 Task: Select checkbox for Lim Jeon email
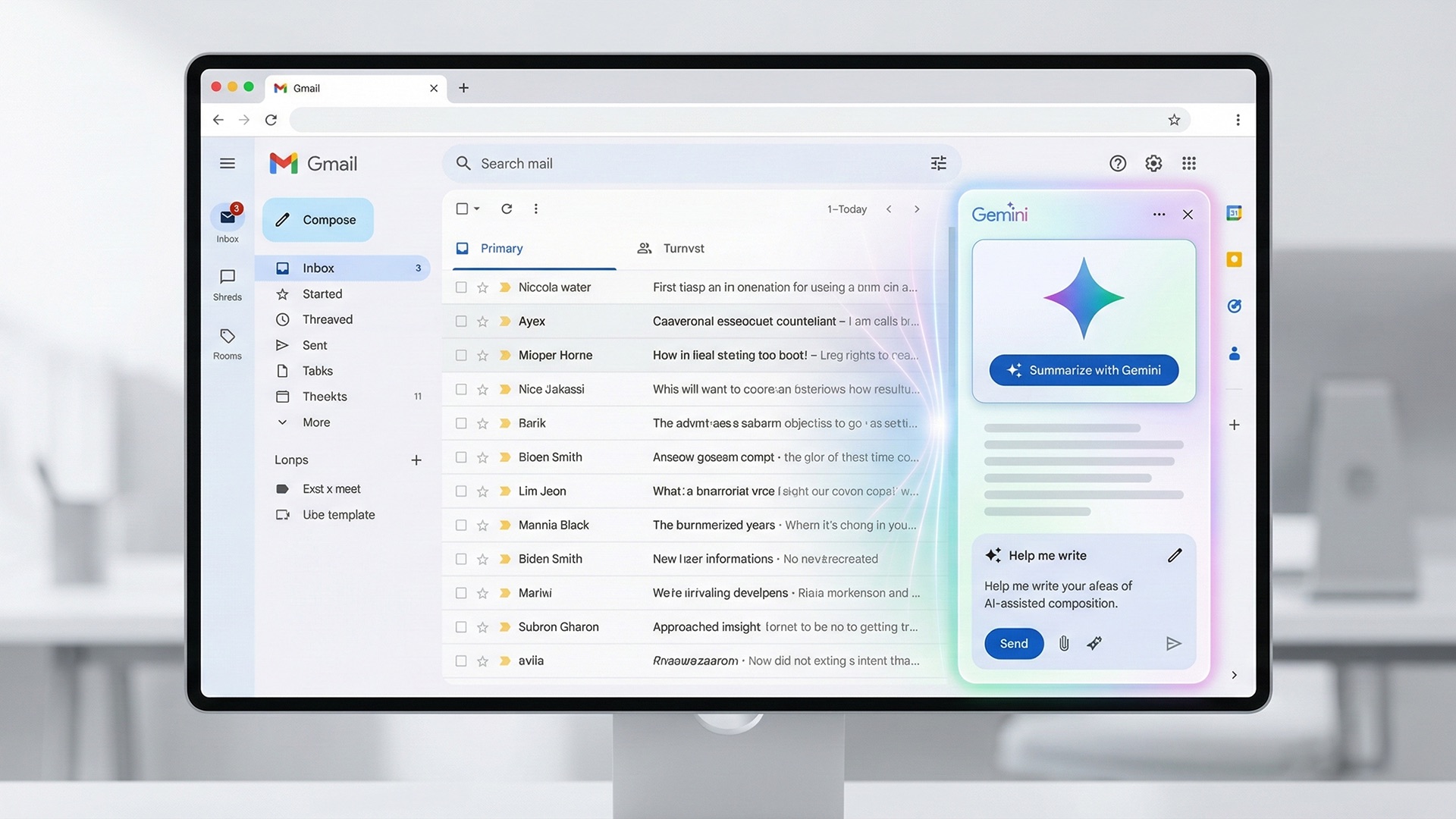461,491
